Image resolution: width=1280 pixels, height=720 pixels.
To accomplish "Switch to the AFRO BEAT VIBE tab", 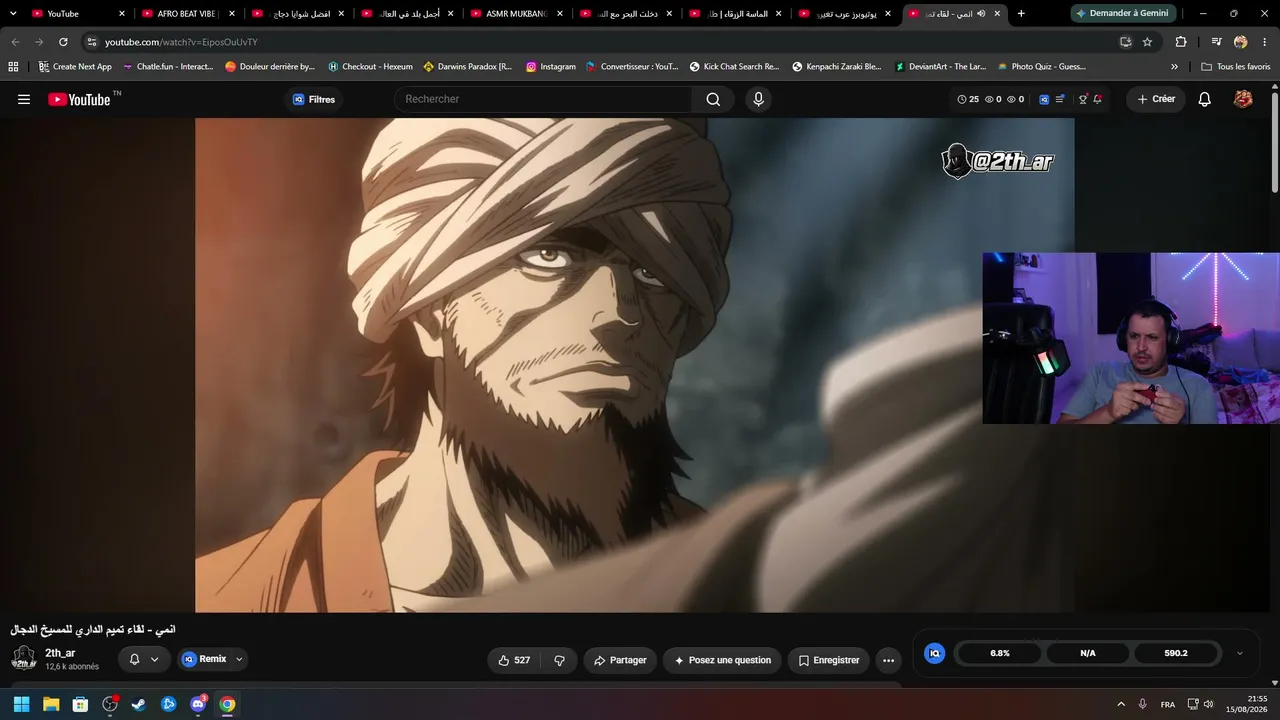I will point(186,14).
